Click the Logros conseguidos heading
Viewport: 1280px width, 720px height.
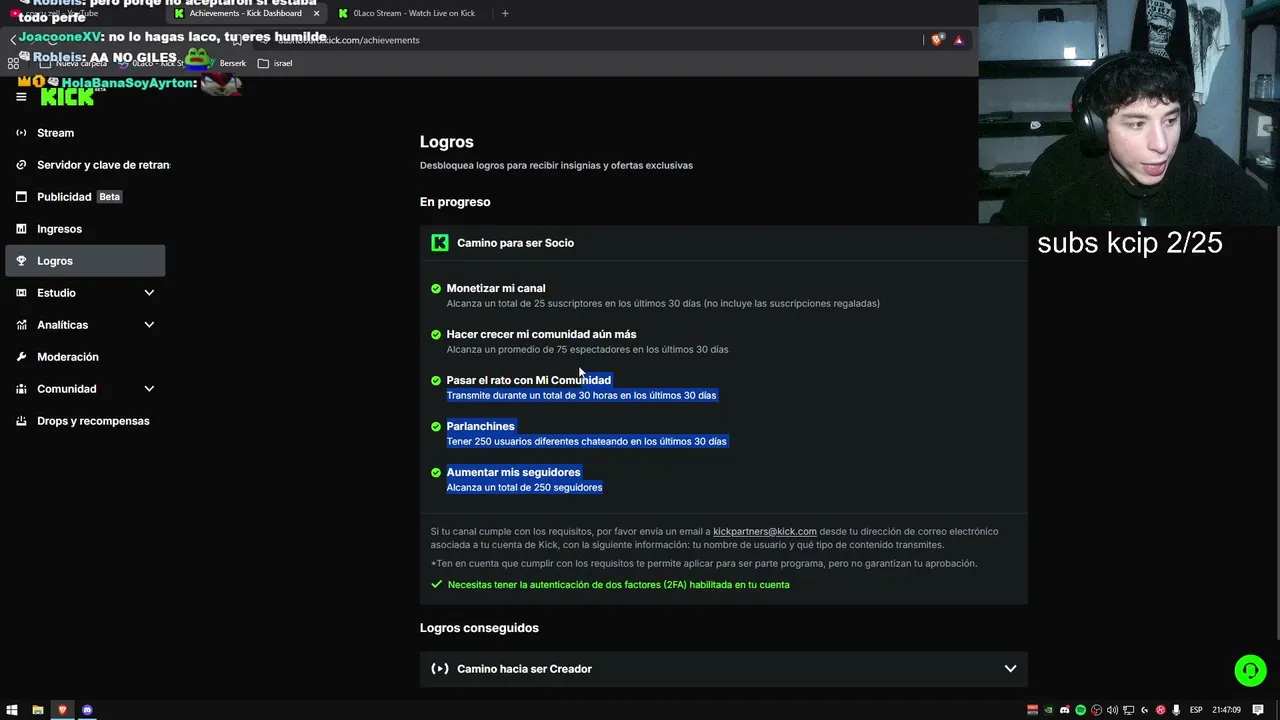(479, 628)
